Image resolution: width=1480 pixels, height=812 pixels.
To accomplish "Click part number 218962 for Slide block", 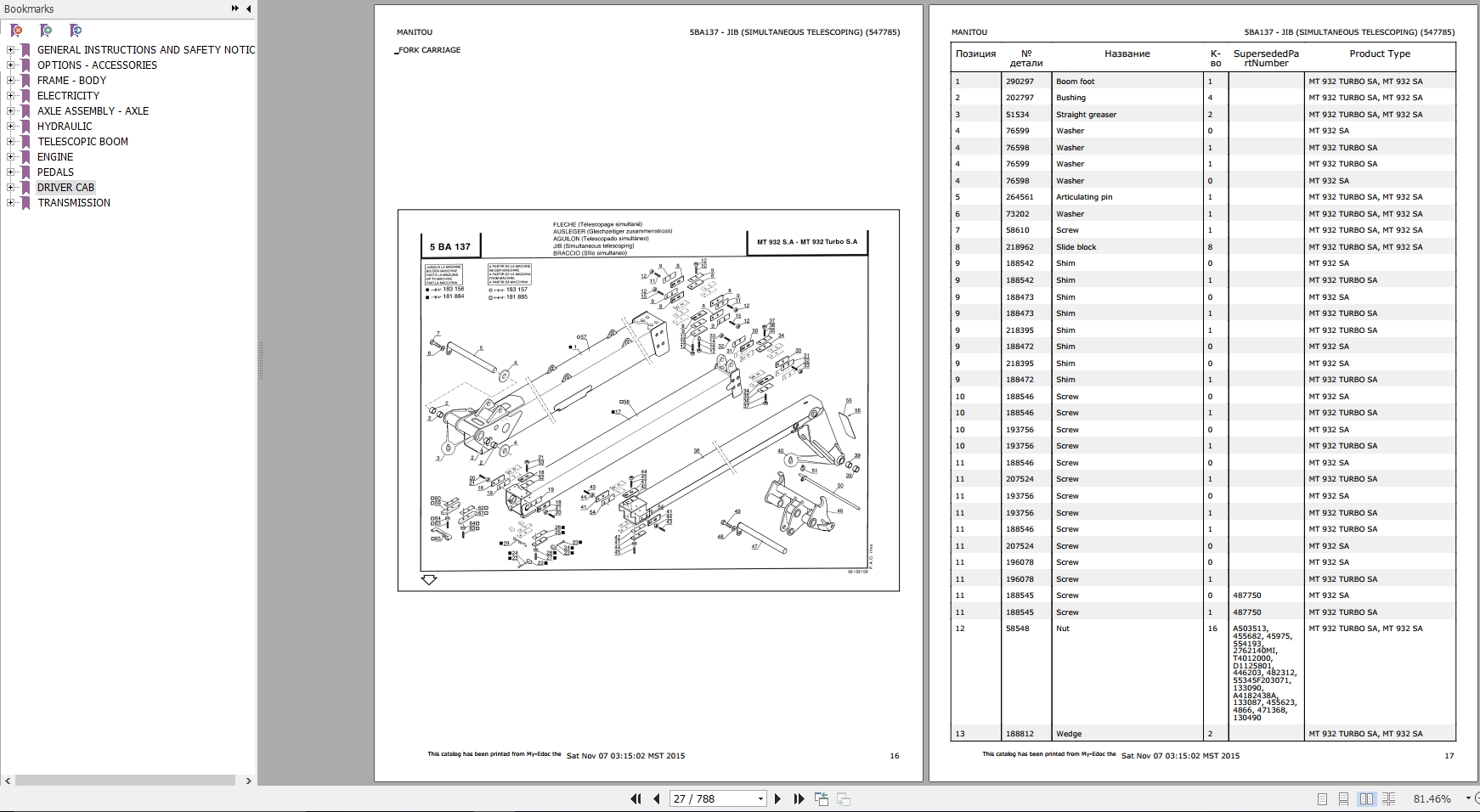I will pos(1020,247).
